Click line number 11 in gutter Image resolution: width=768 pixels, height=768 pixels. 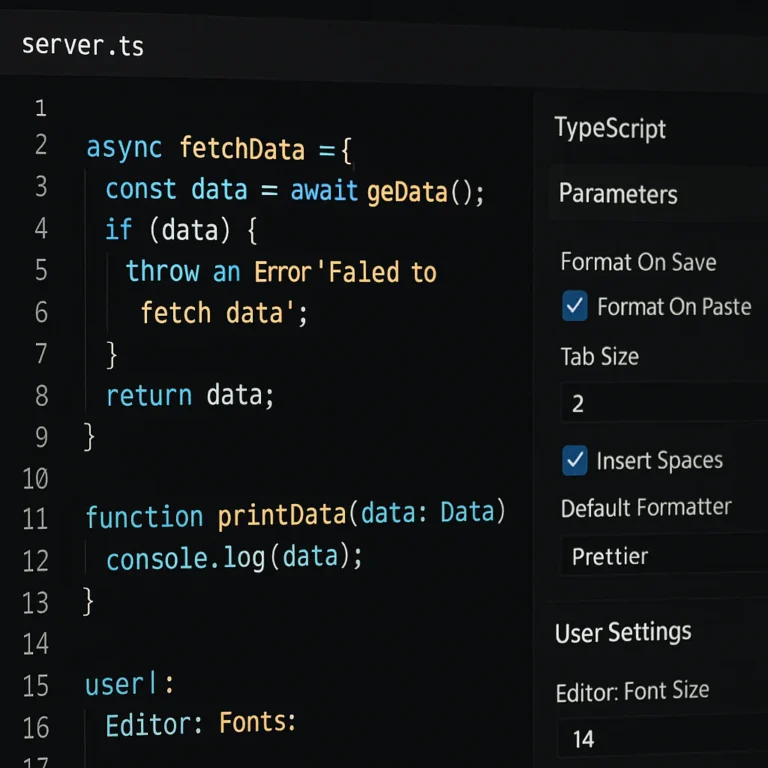tap(35, 519)
